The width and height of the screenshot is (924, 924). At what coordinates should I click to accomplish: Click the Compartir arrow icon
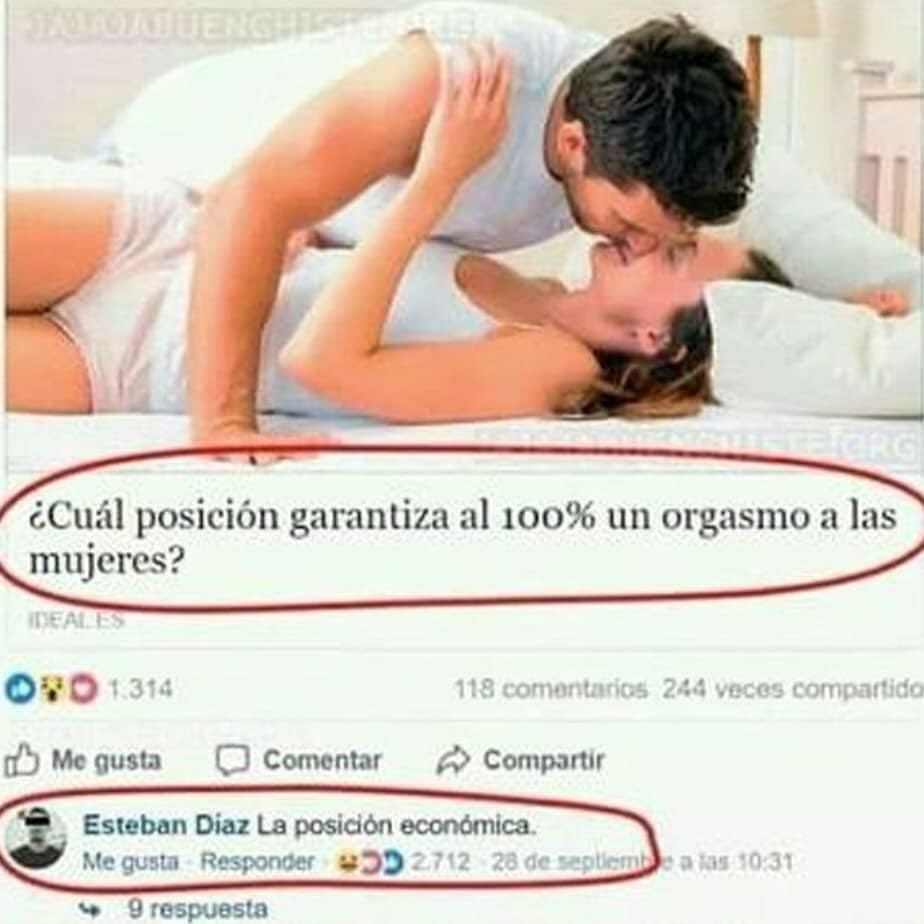(x=453, y=760)
